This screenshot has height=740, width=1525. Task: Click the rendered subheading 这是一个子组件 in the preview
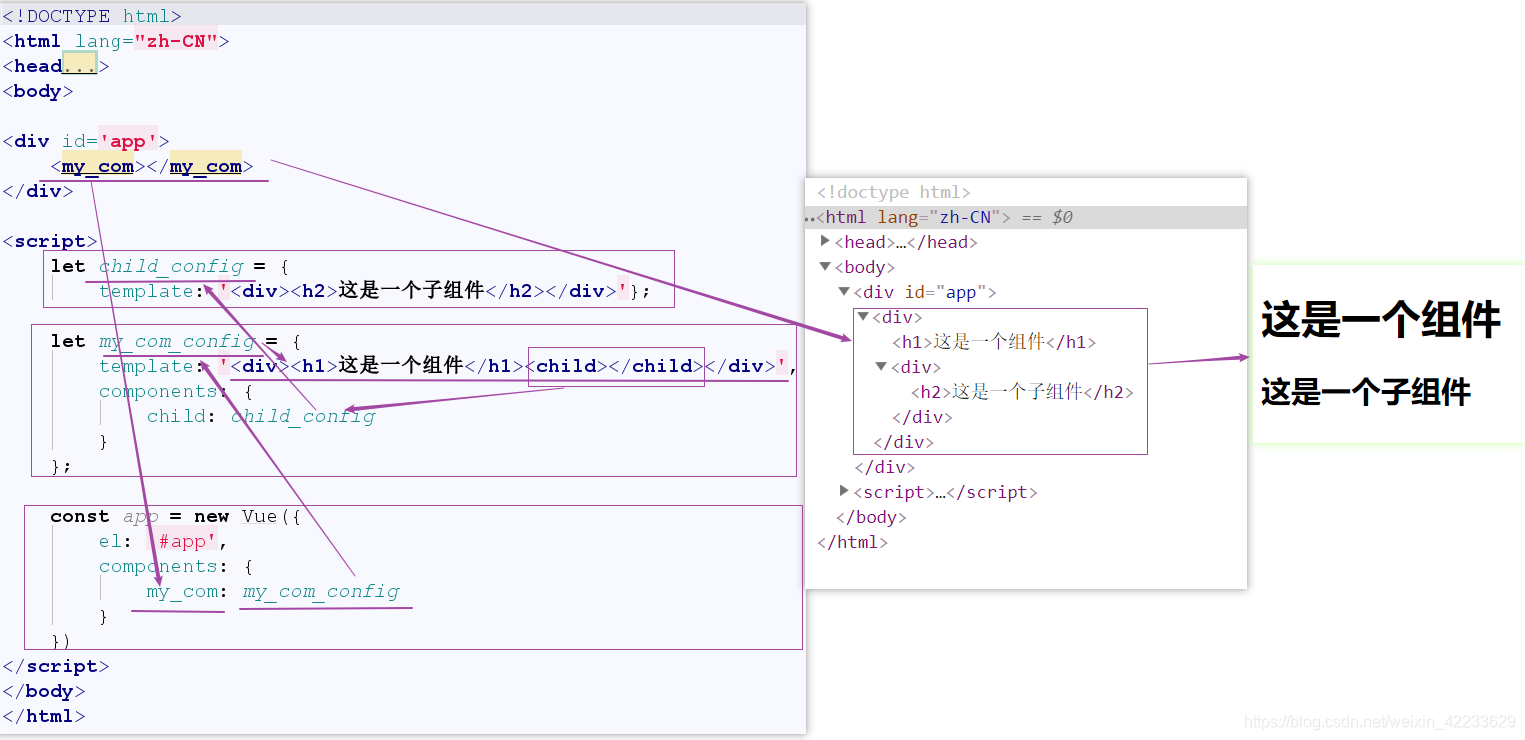click(1365, 392)
